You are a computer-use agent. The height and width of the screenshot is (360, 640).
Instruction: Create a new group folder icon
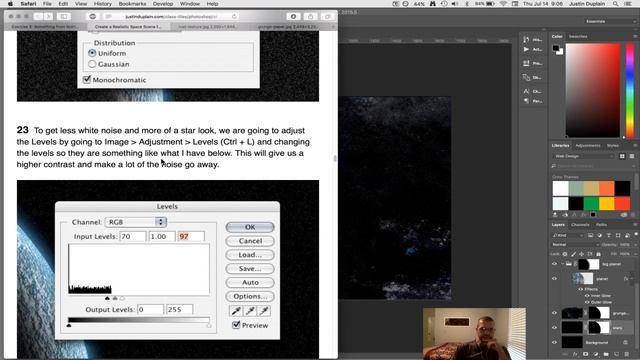tap(606, 354)
